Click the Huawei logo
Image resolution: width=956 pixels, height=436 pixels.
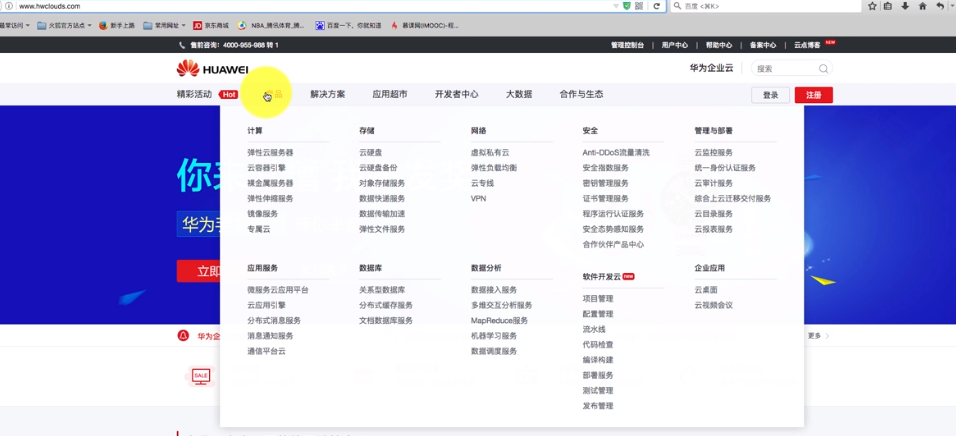tap(212, 69)
